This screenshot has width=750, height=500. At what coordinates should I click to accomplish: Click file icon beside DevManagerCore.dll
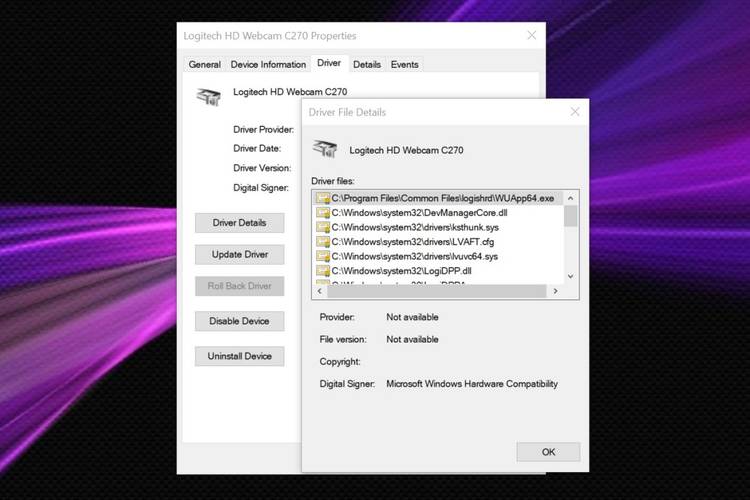pos(323,212)
